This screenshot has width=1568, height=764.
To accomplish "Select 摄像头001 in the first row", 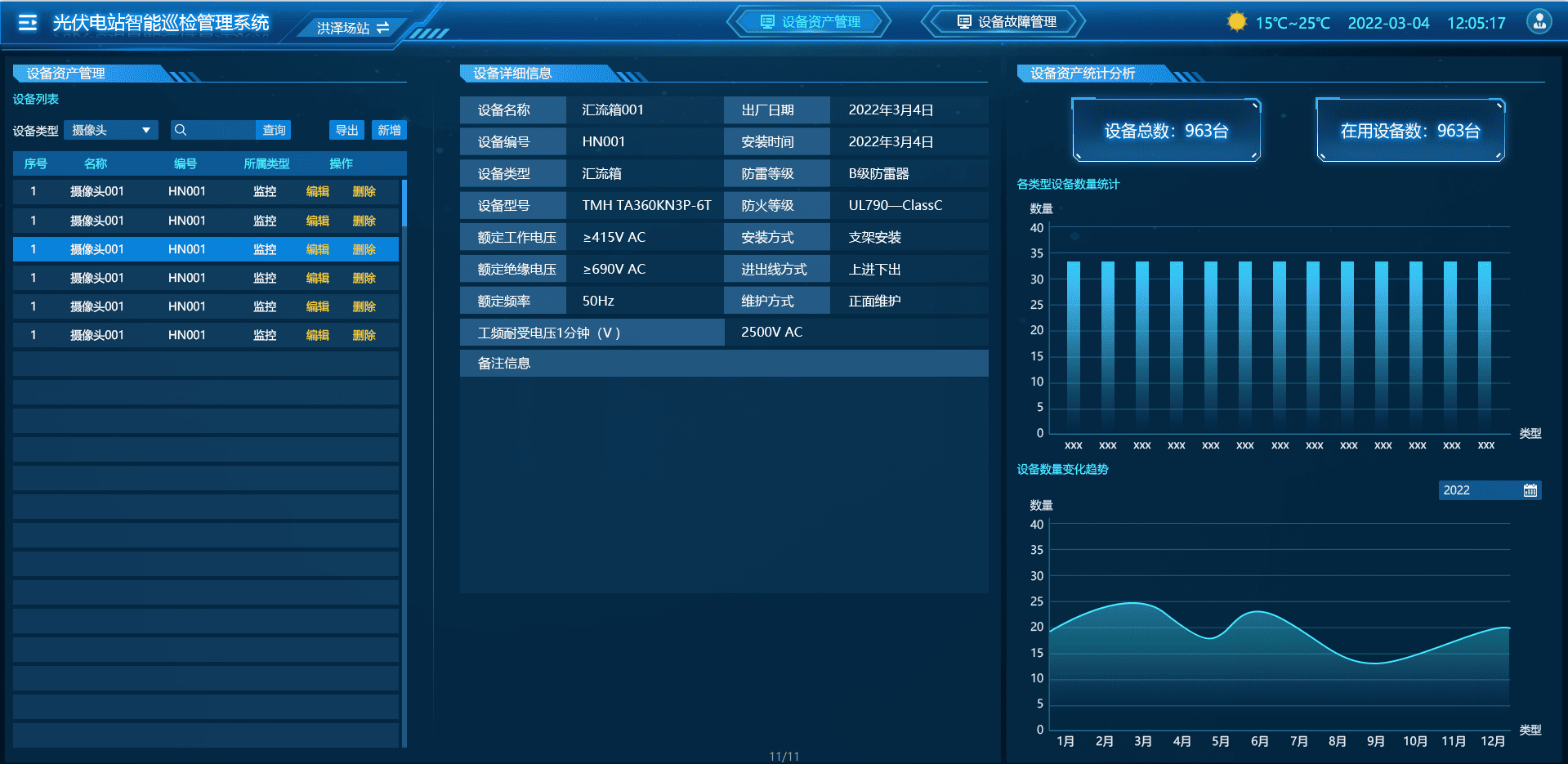I will pos(97,191).
